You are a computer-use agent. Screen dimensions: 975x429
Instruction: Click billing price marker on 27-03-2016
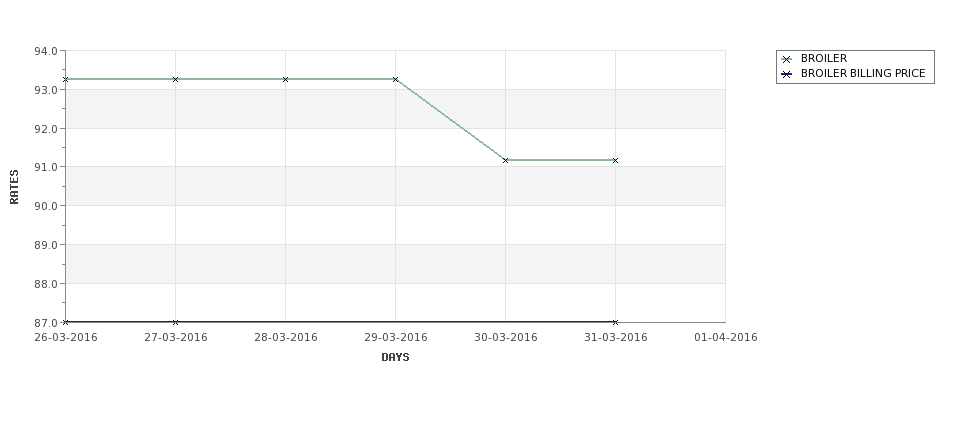coord(175,322)
